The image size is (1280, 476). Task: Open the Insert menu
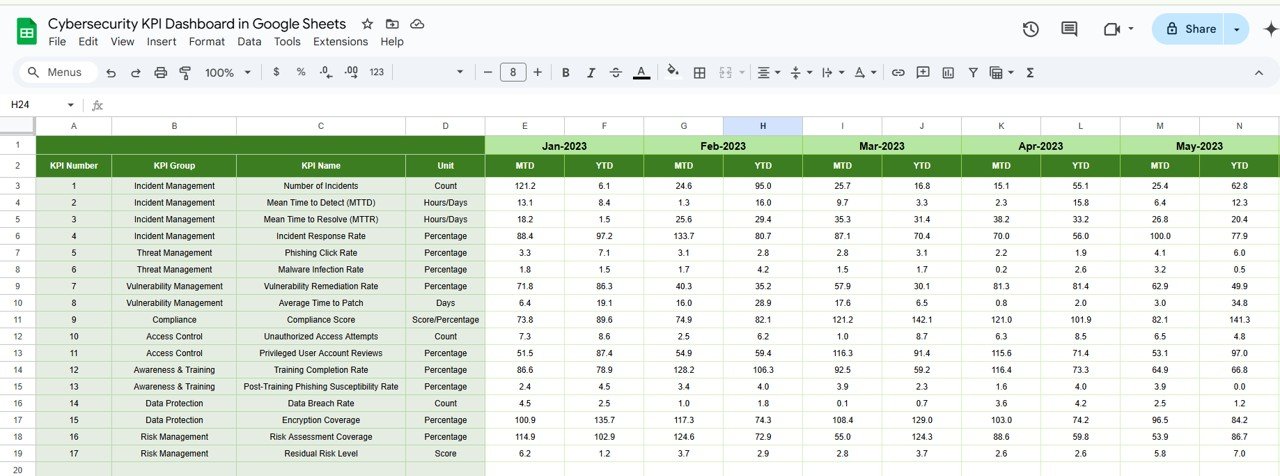(x=161, y=42)
